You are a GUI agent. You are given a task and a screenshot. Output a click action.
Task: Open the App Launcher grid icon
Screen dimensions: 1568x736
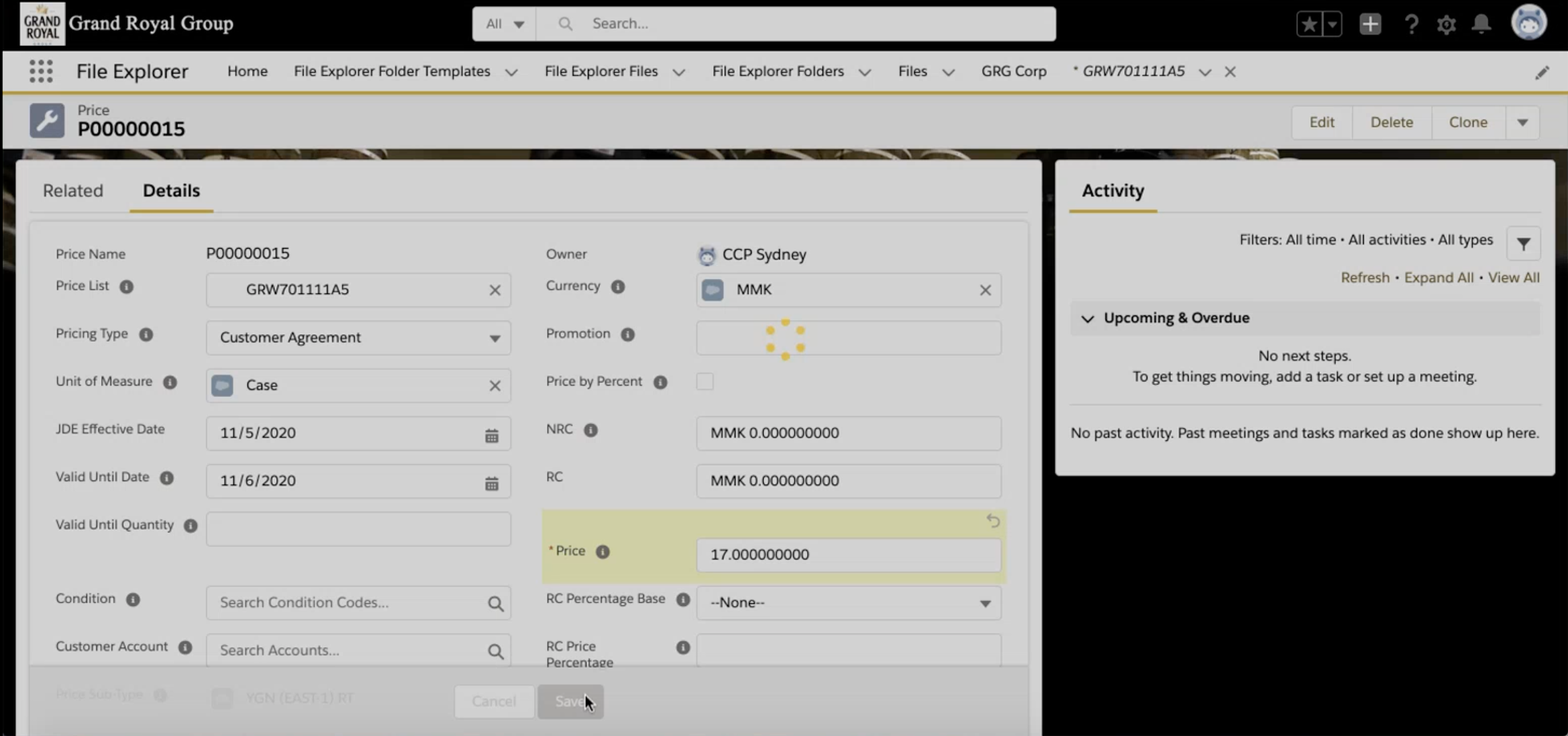[x=41, y=71]
